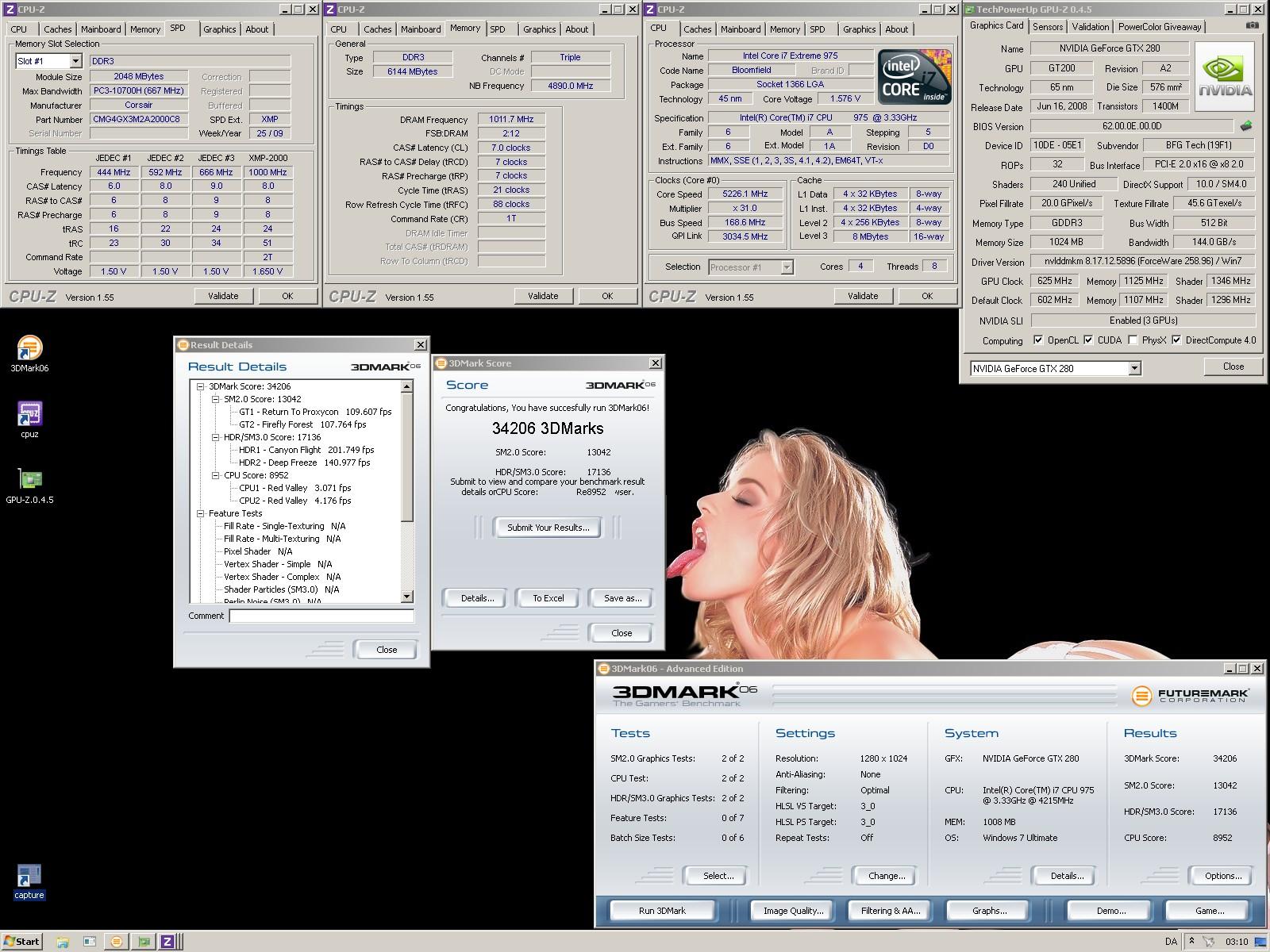Collapse the CPU Score tree node
This screenshot has height=952, width=1270.
(216, 475)
